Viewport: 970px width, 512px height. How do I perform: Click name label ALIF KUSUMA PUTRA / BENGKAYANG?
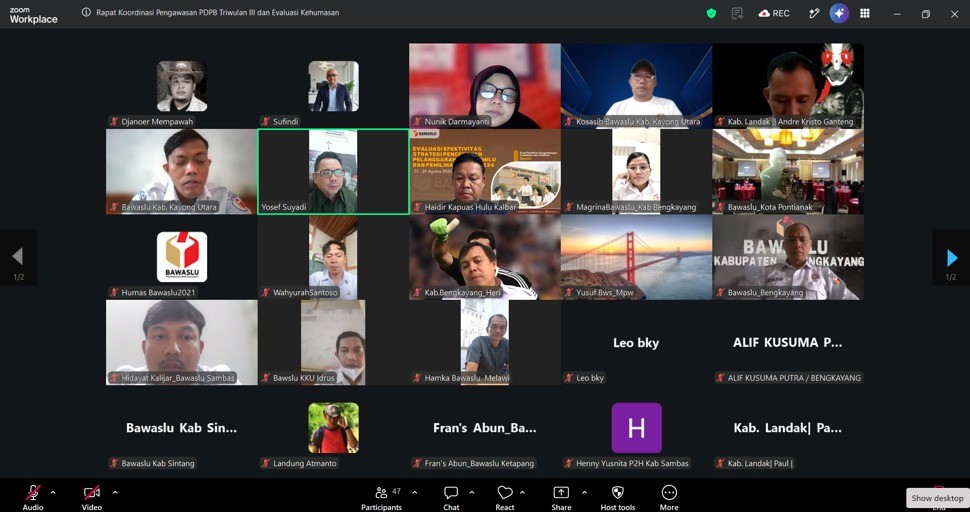pos(794,378)
